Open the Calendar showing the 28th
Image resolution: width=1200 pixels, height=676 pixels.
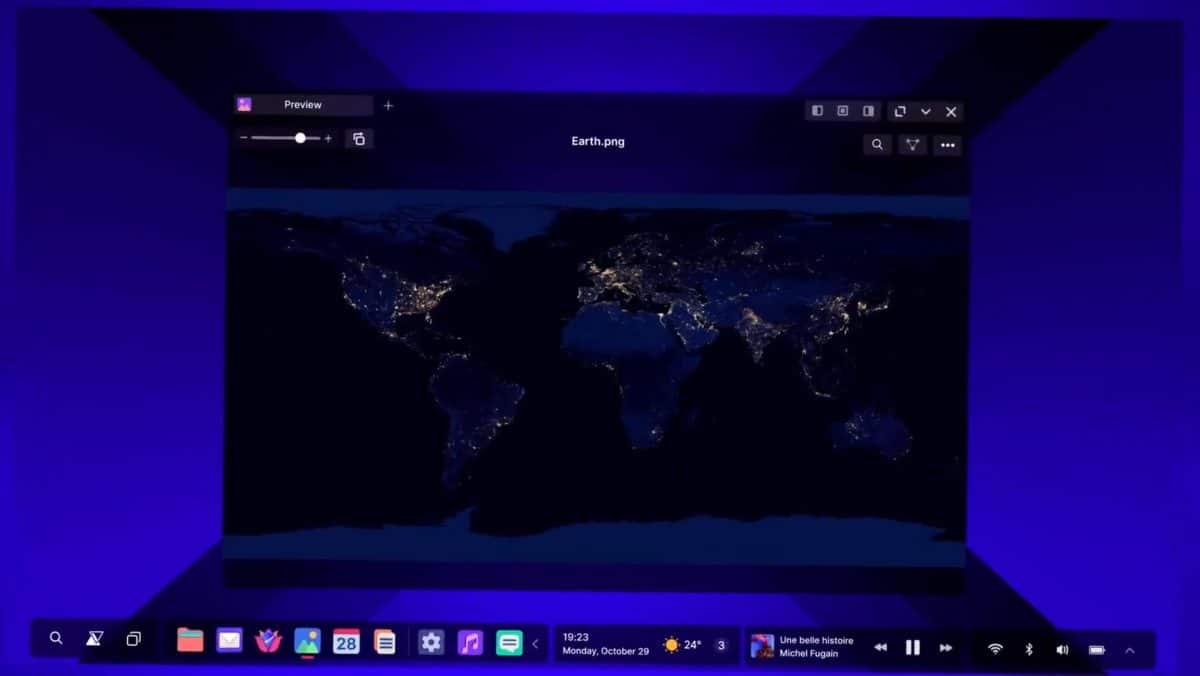346,641
